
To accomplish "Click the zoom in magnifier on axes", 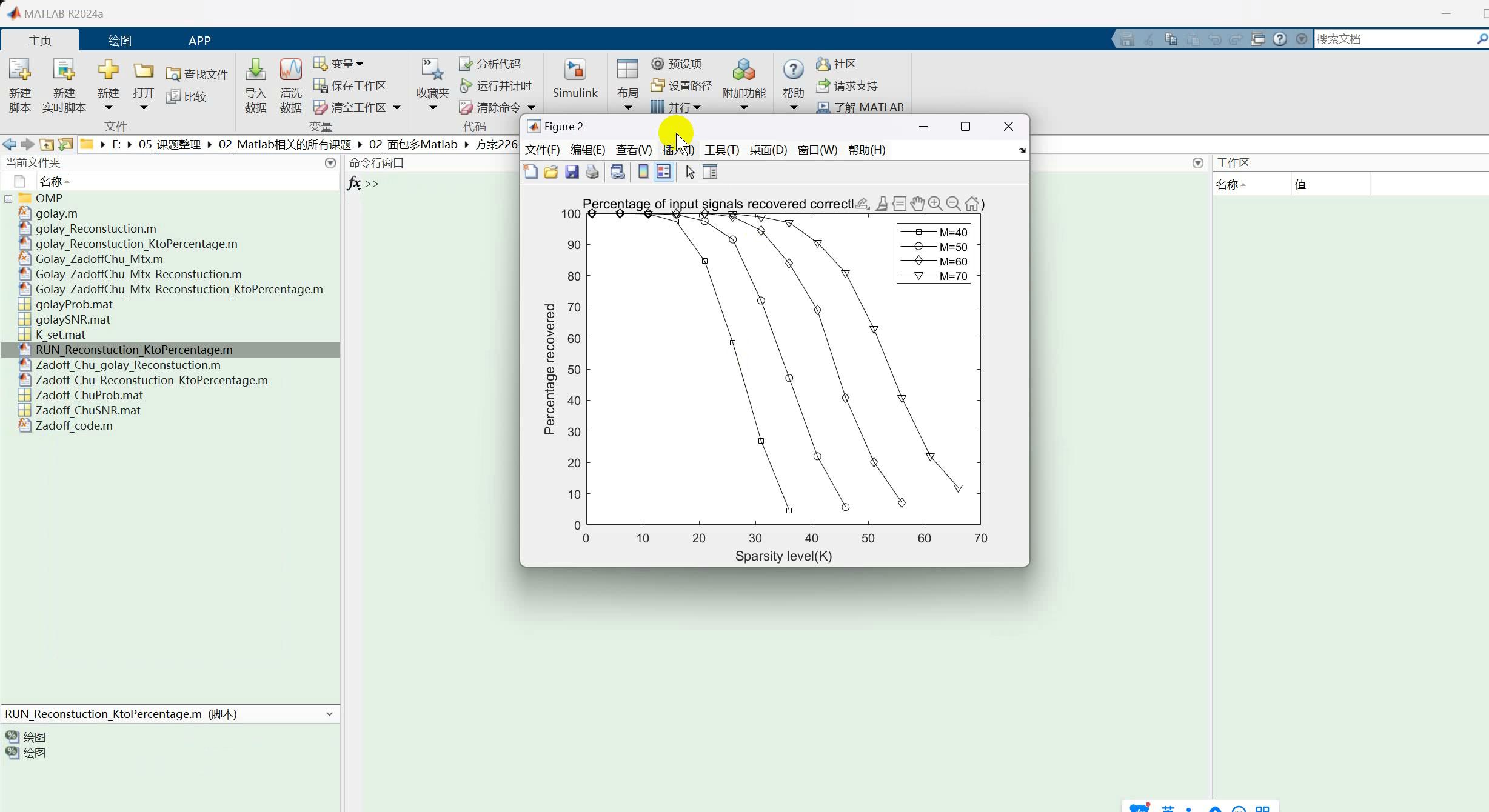I will tap(935, 204).
